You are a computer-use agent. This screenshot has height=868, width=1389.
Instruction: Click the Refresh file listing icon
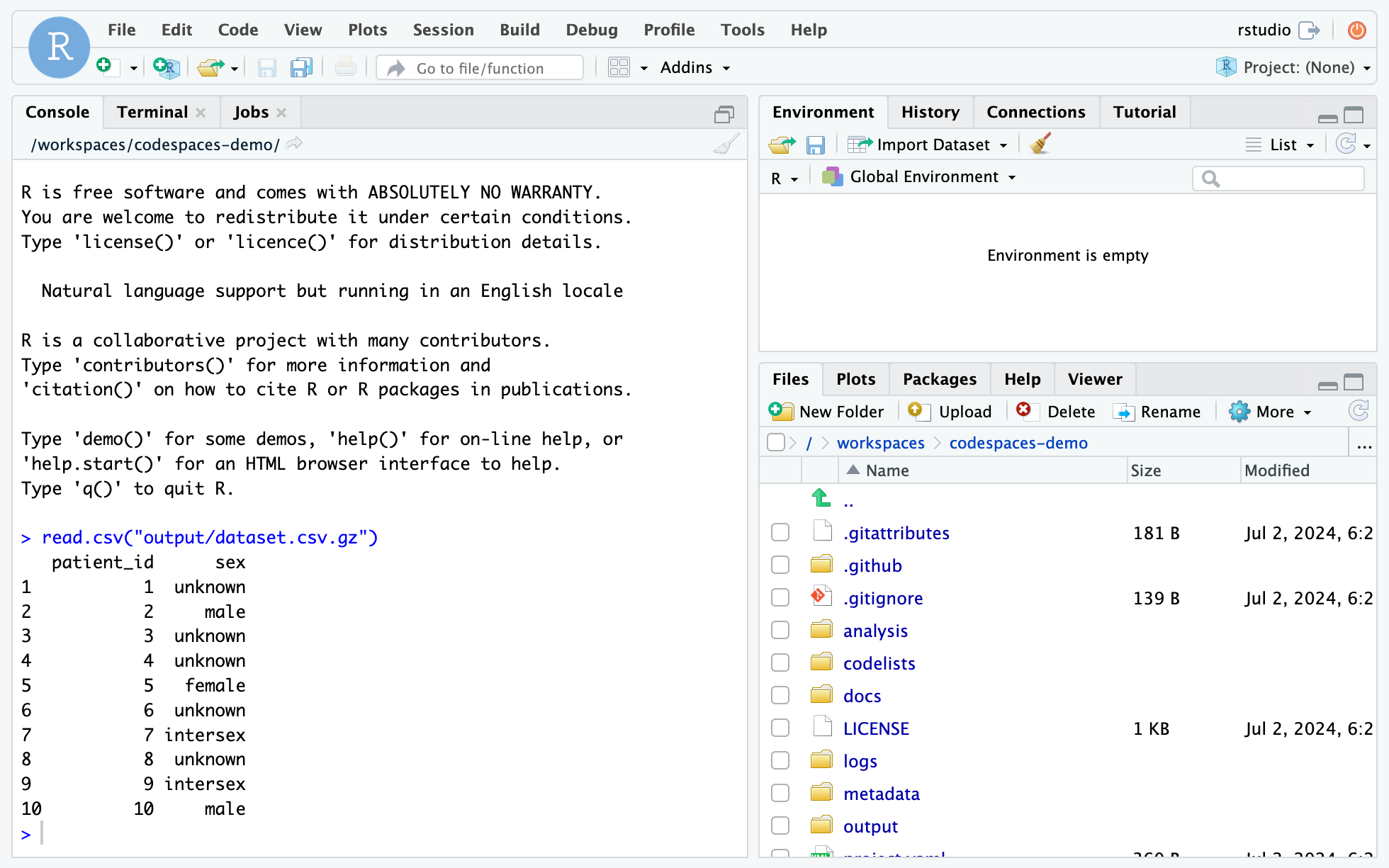pyautogui.click(x=1359, y=411)
